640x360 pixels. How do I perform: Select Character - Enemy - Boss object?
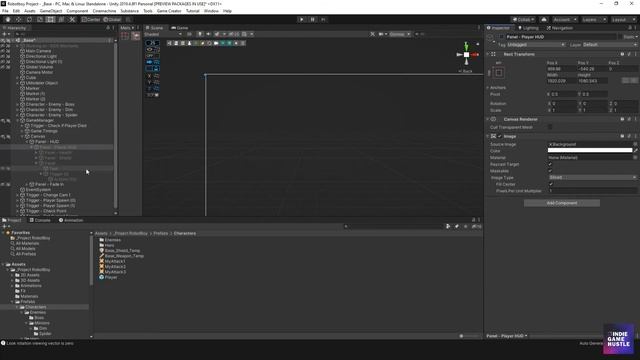click(50, 104)
